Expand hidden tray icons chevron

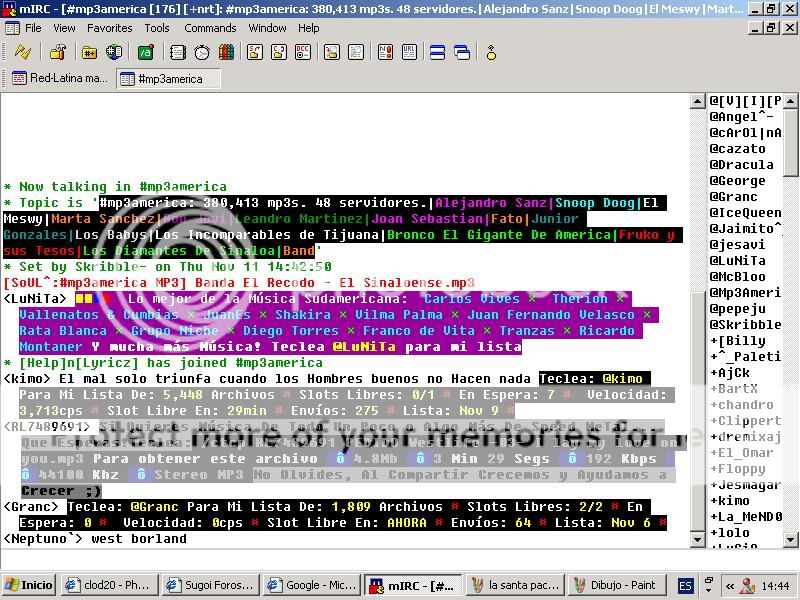730,586
